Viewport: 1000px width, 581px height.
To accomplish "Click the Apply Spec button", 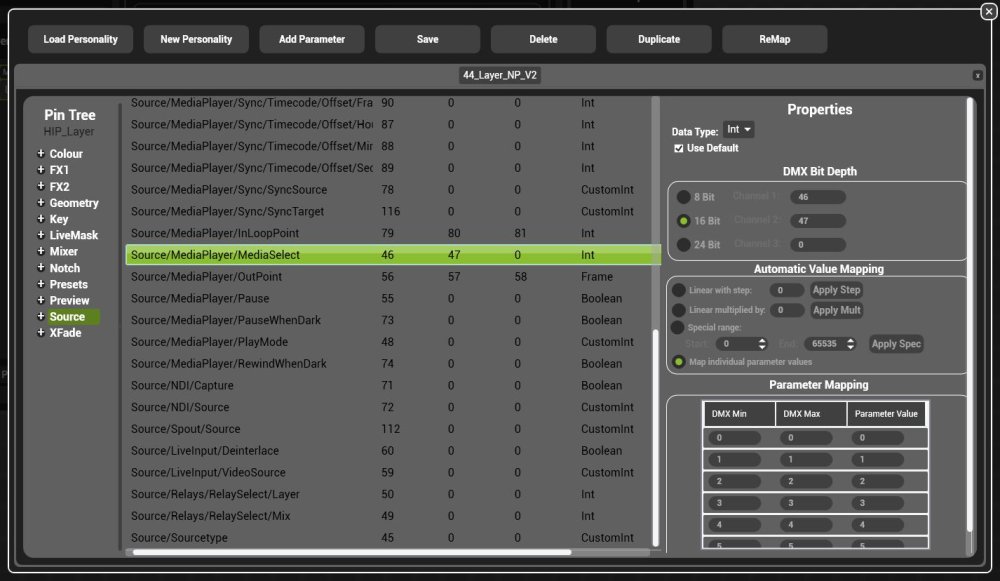I will (896, 344).
